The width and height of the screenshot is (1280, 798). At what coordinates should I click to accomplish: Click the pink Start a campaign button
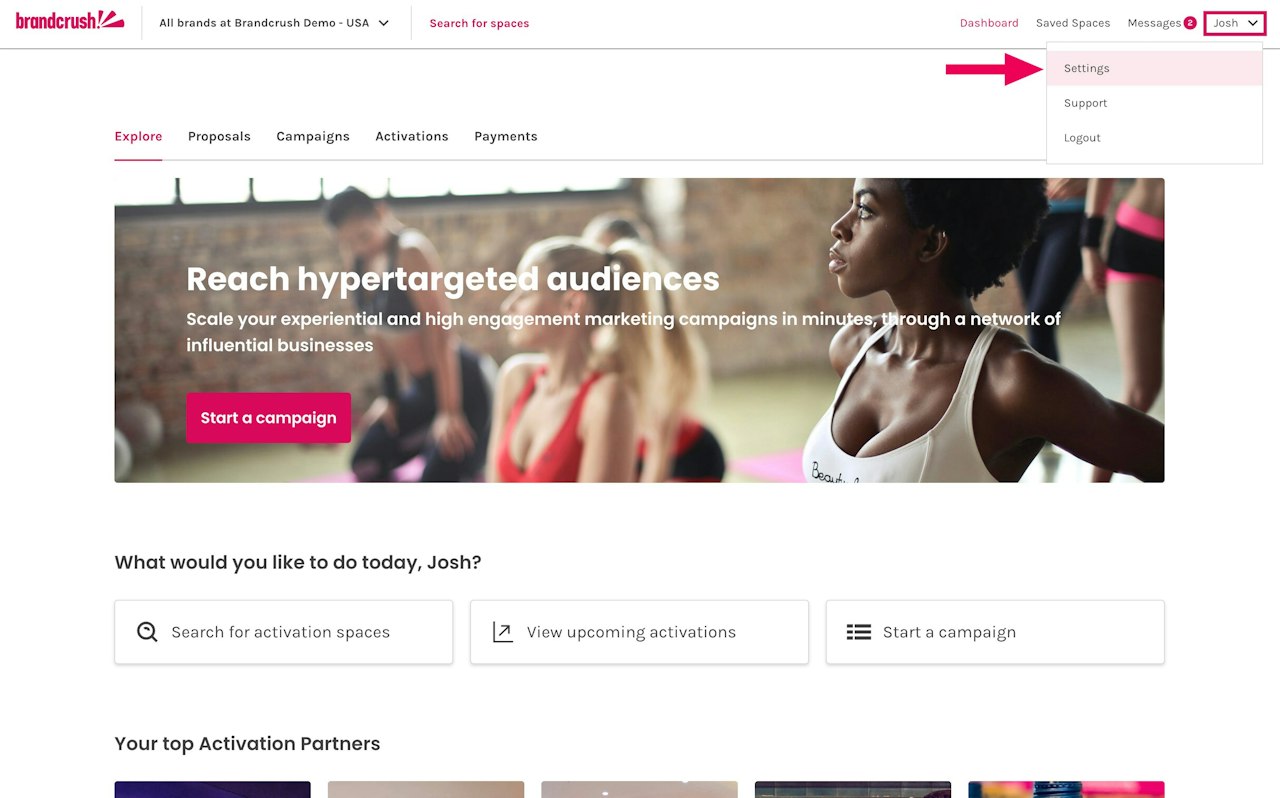pyautogui.click(x=268, y=418)
